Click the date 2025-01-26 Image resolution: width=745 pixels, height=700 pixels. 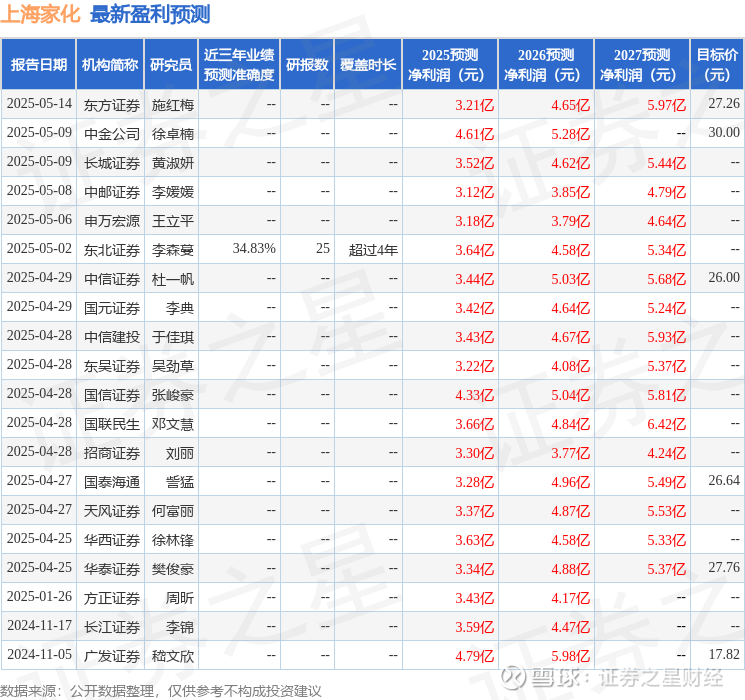39,596
